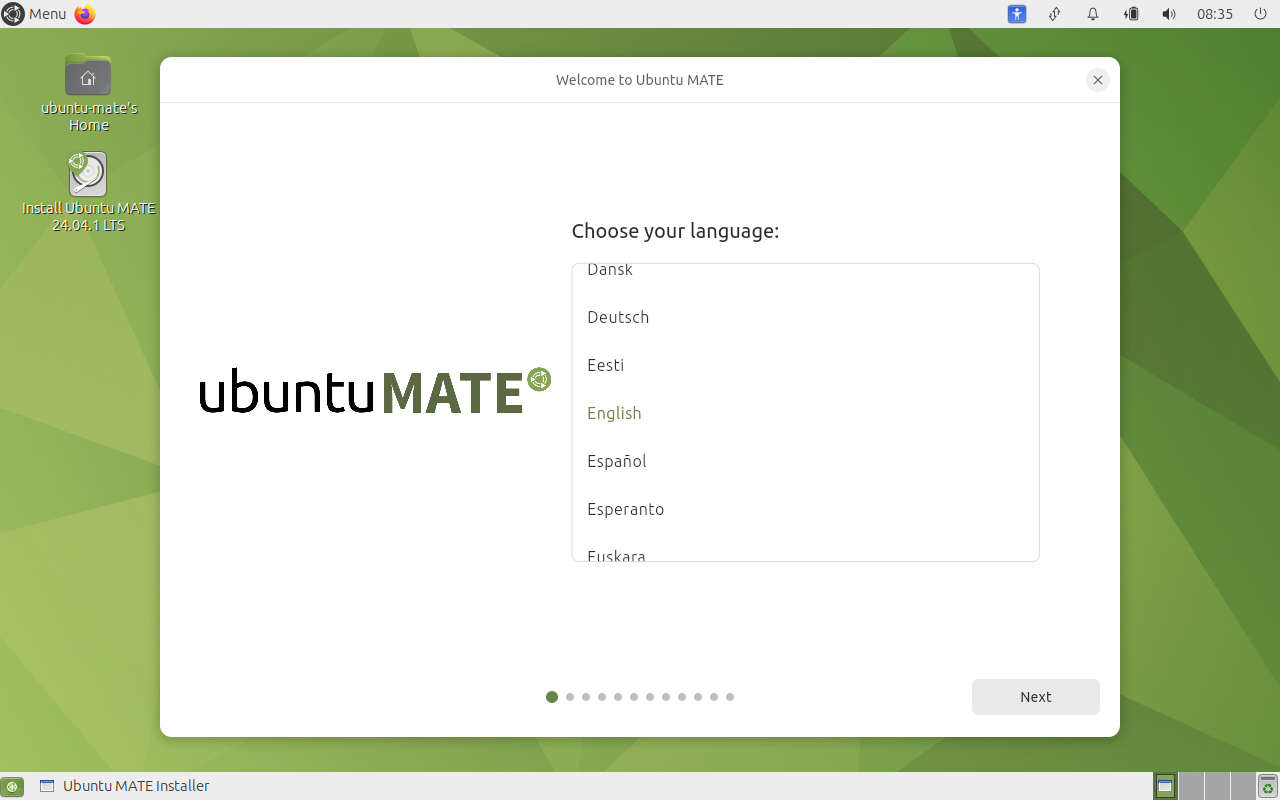1280x800 pixels.
Task: Choose Español as the language
Action: click(x=617, y=461)
